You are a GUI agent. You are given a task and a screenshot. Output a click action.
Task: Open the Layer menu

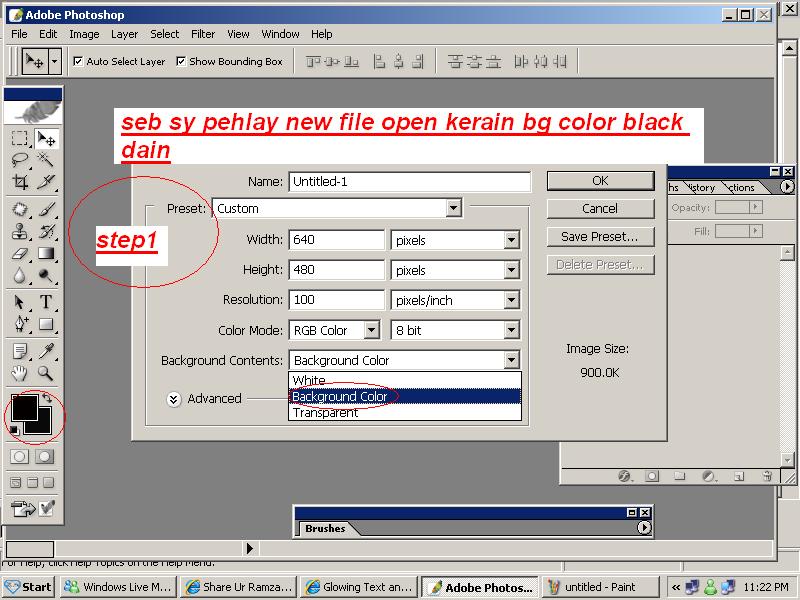(124, 34)
